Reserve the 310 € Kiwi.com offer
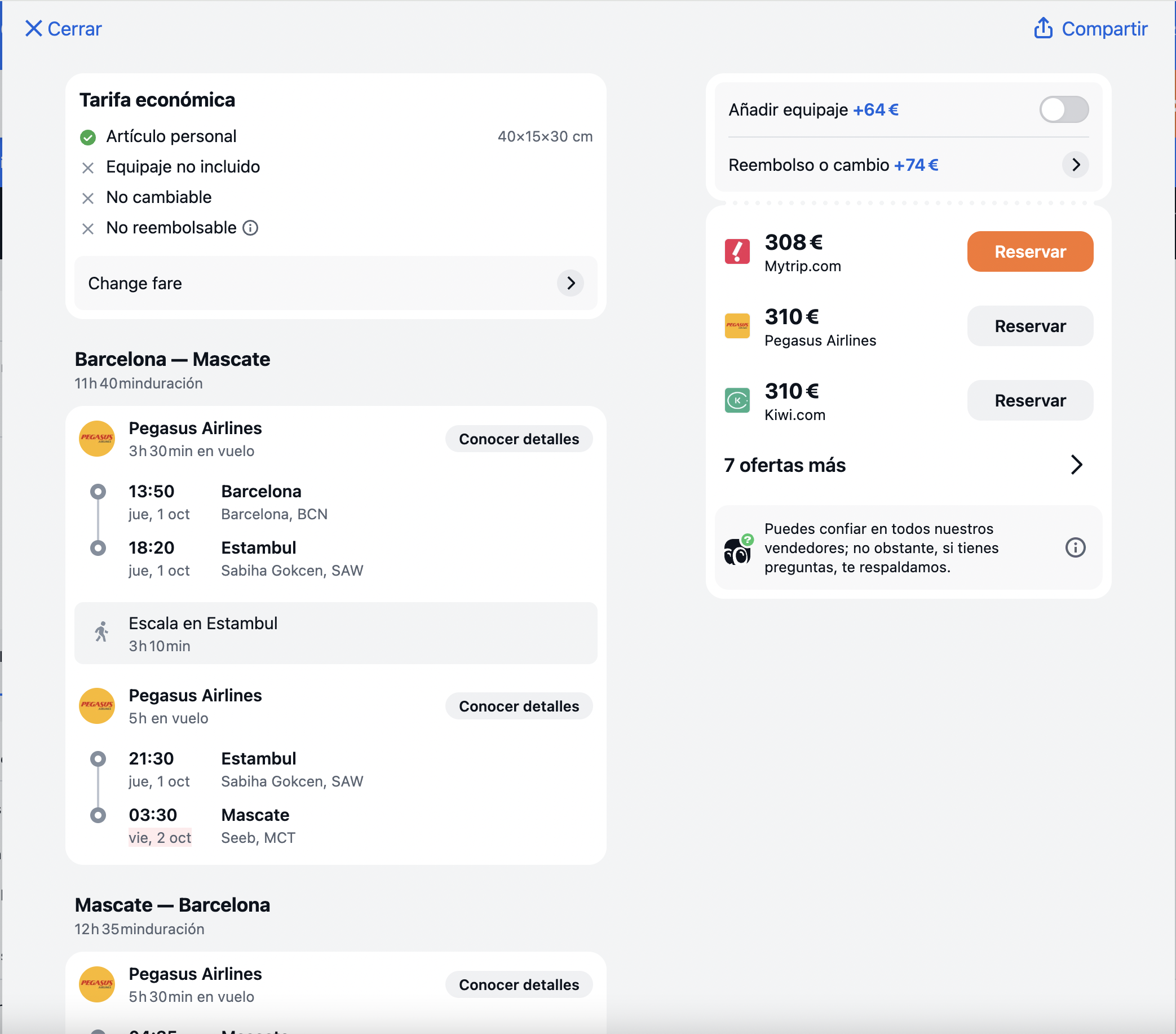The image size is (1176, 1034). coord(1029,400)
